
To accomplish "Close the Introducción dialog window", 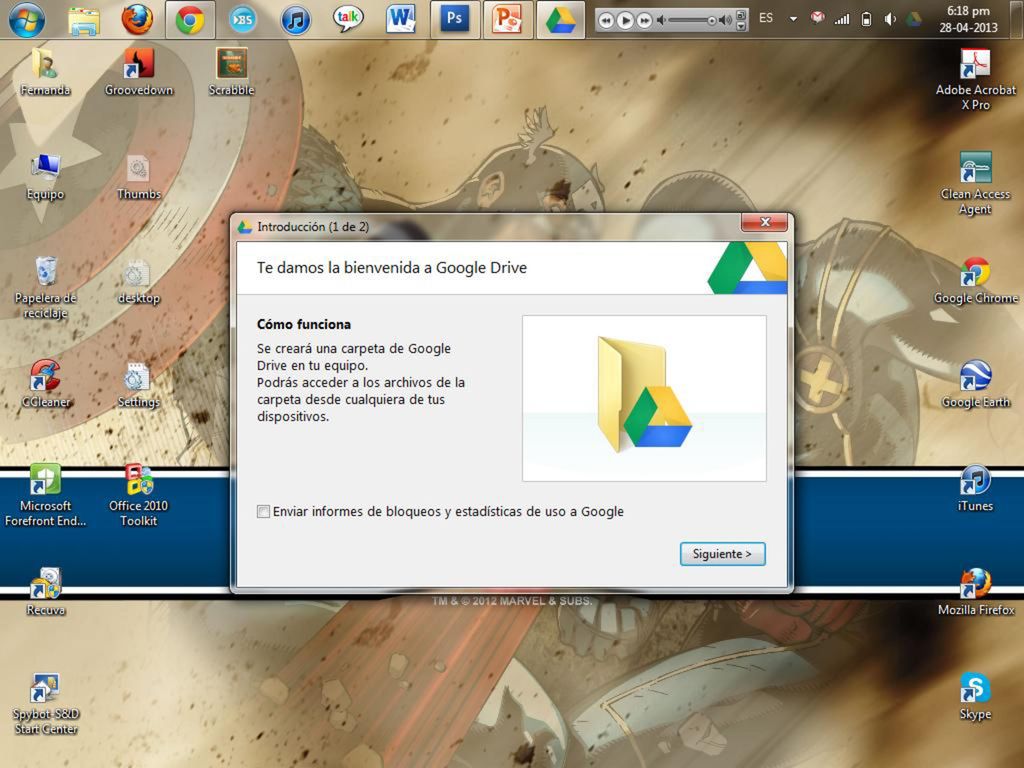I will pos(765,222).
